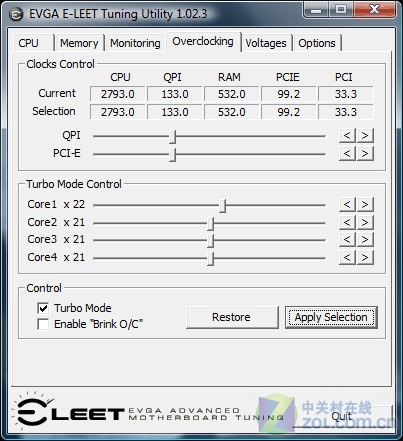This screenshot has width=403, height=441.
Task: Lower Core1 multiplier with left arrow
Action: coord(347,204)
